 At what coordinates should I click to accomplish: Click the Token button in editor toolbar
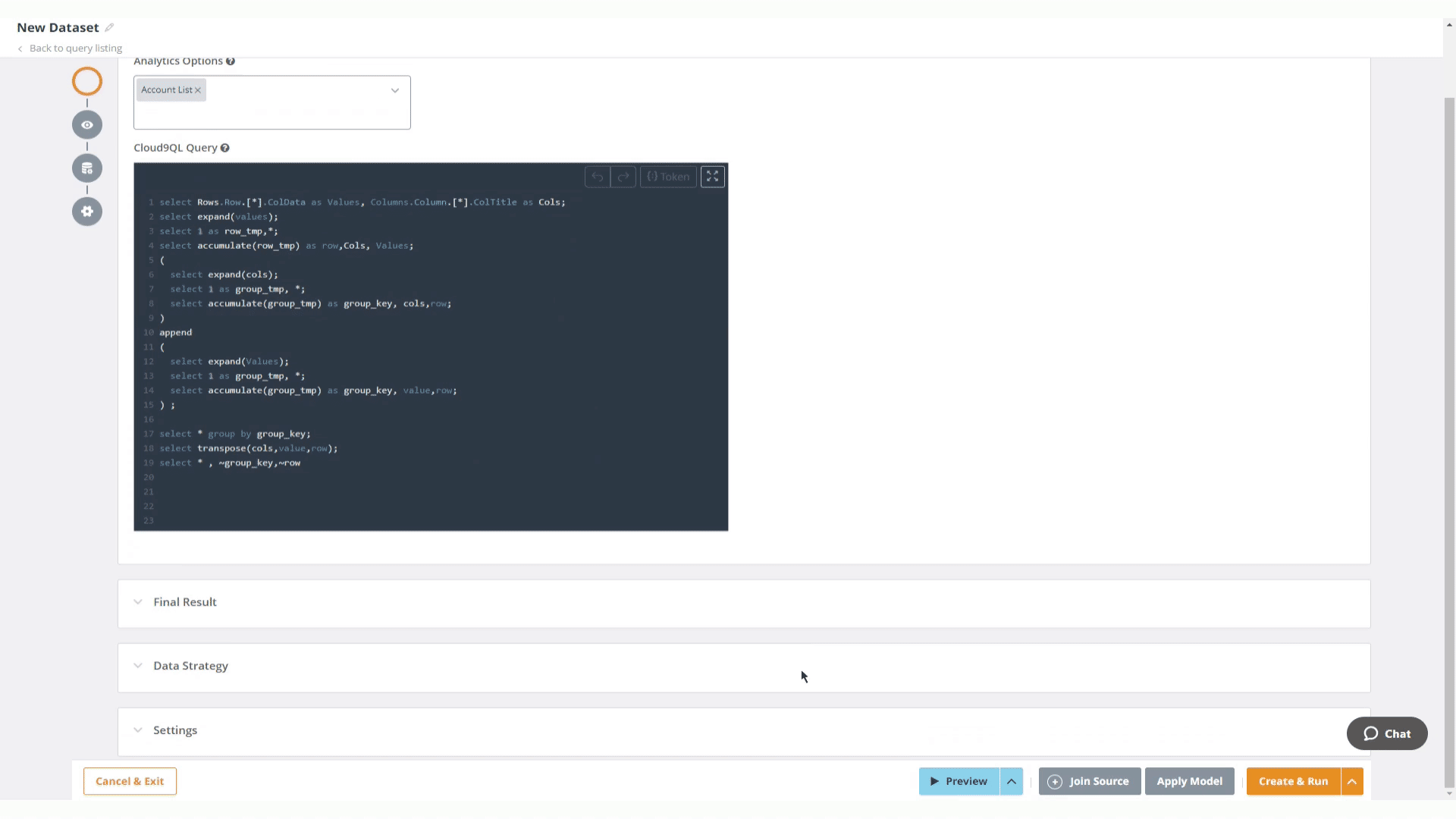coord(668,177)
